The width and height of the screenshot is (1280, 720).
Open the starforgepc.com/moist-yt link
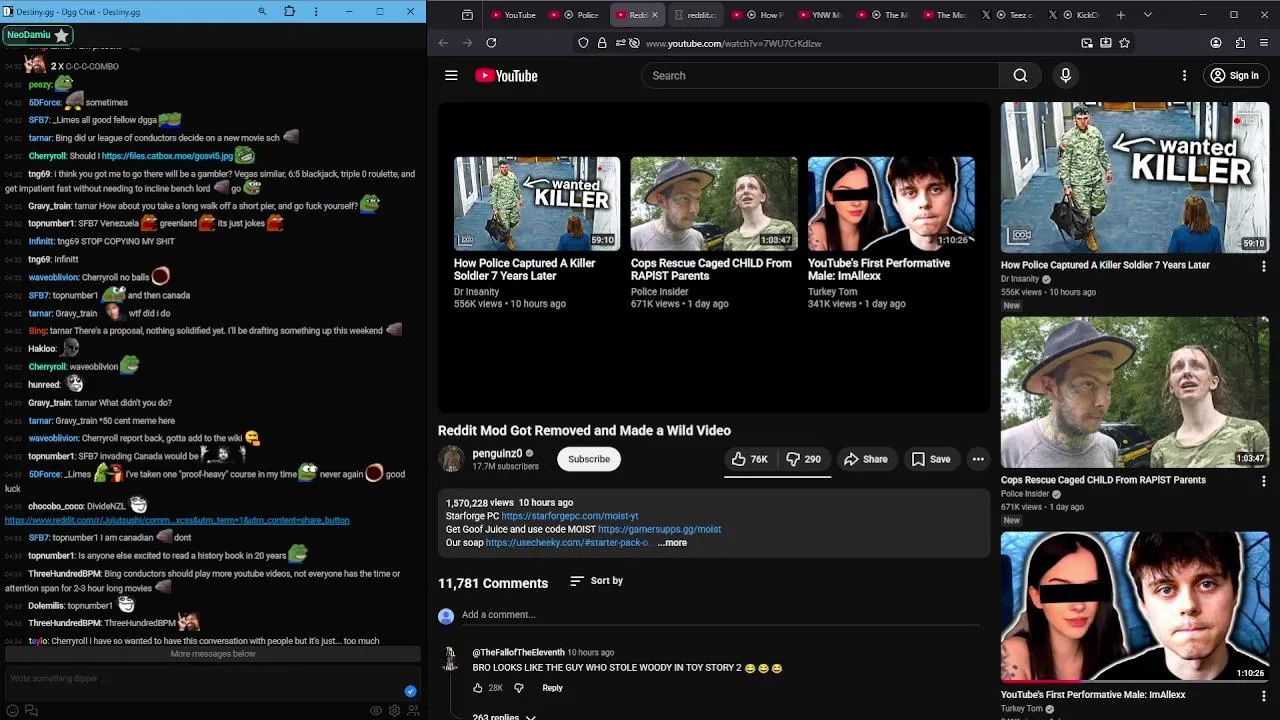(x=570, y=516)
